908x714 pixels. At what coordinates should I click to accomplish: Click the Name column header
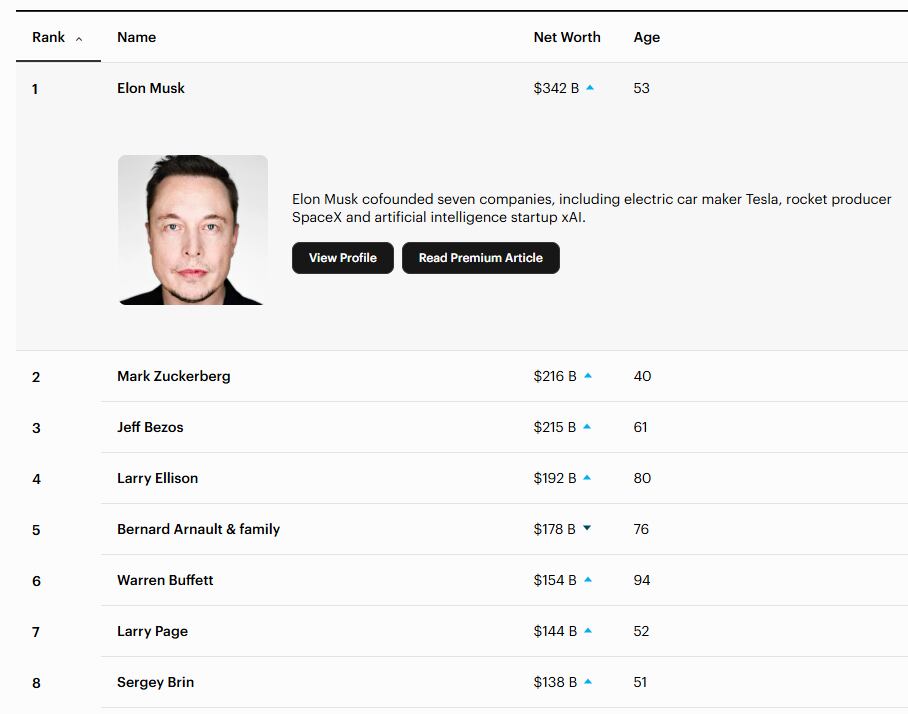coord(136,37)
